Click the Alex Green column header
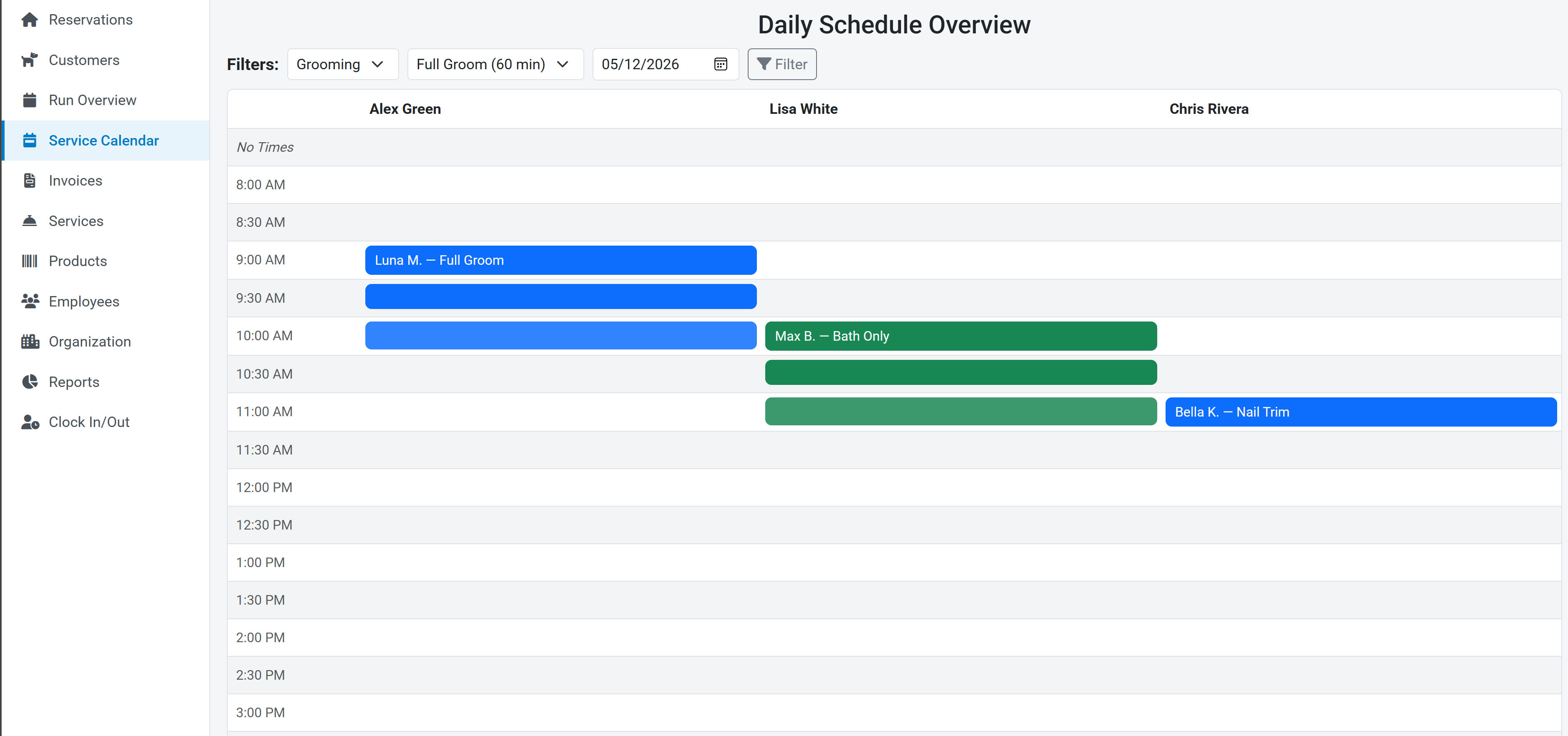1568x736 pixels. pos(405,109)
